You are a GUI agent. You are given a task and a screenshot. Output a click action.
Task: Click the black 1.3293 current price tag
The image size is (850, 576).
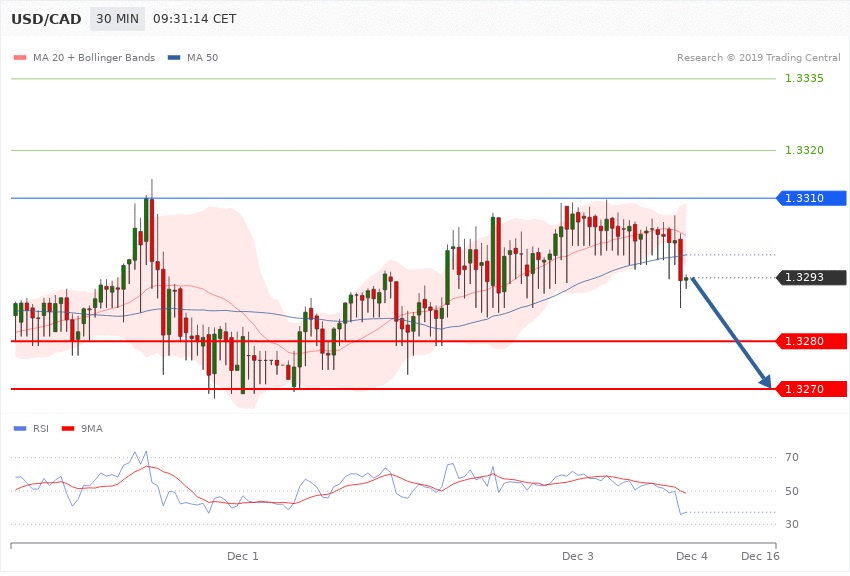810,277
